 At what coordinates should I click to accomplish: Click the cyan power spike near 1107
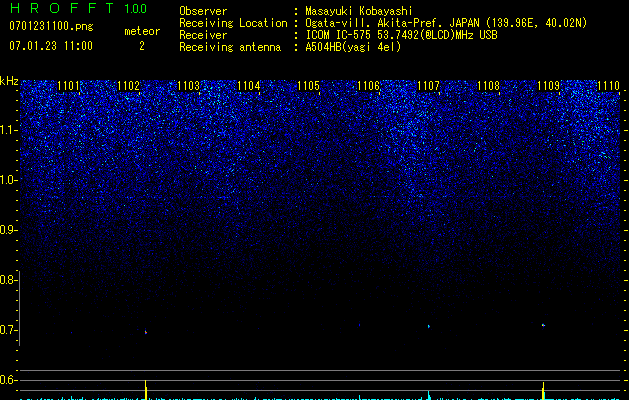coord(429,395)
